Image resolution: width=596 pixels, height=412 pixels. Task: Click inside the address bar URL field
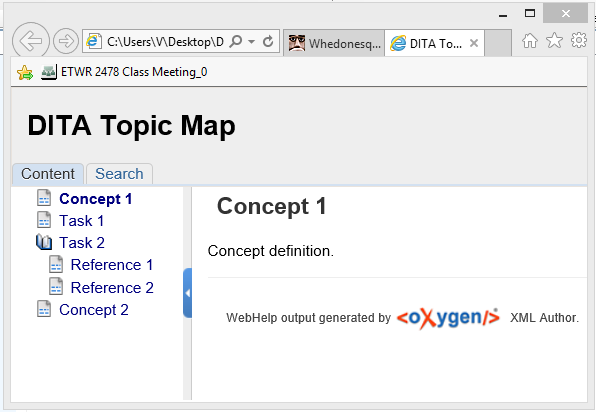click(165, 41)
